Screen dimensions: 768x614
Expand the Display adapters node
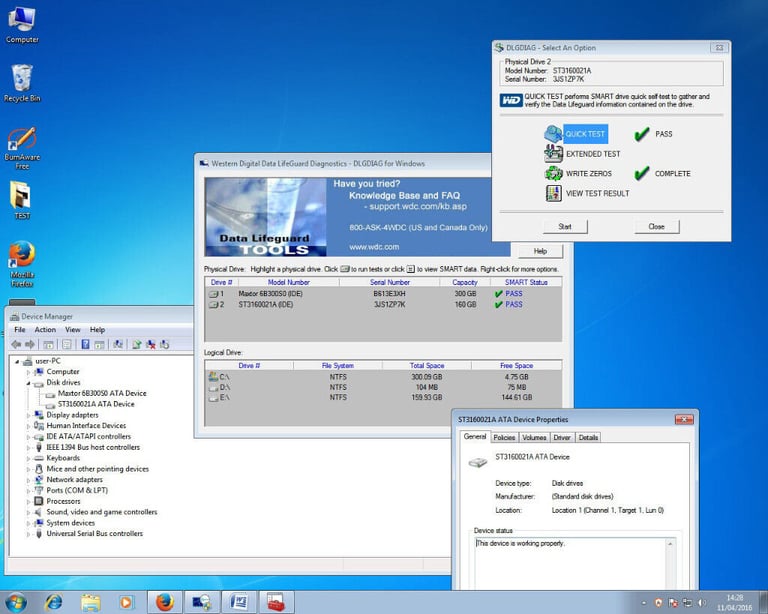click(x=28, y=415)
